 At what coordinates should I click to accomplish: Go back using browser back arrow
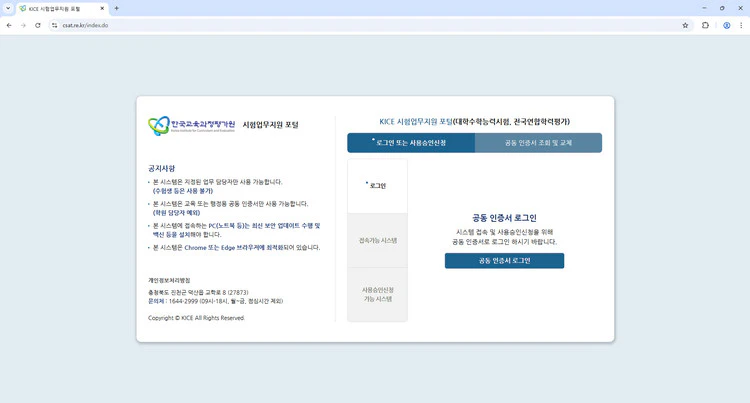pyautogui.click(x=9, y=25)
